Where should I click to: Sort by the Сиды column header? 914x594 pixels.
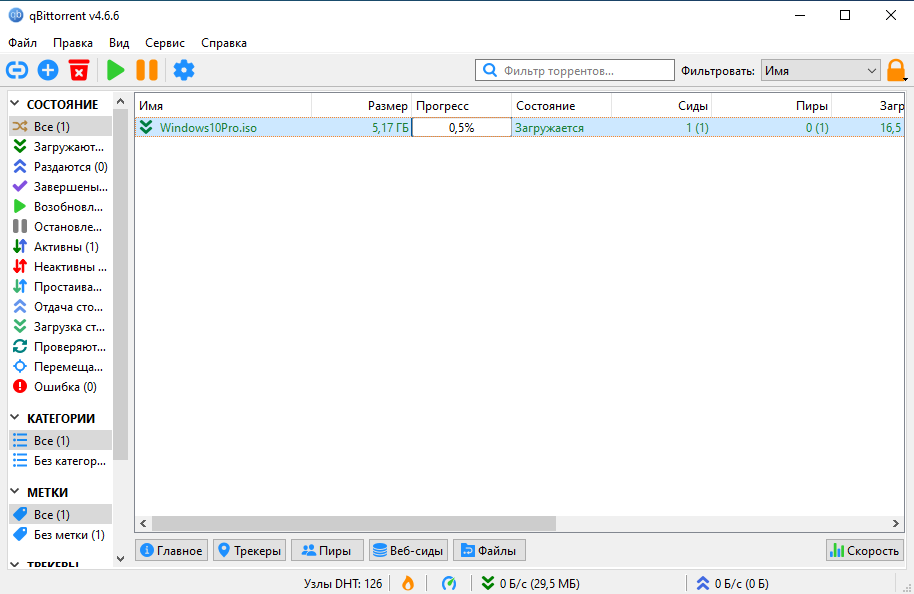[x=662, y=106]
